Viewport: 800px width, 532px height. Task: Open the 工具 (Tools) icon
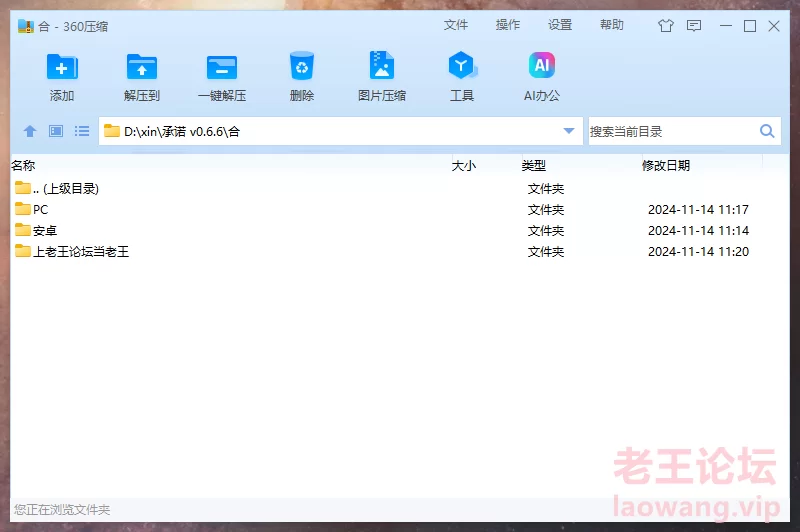point(462,65)
